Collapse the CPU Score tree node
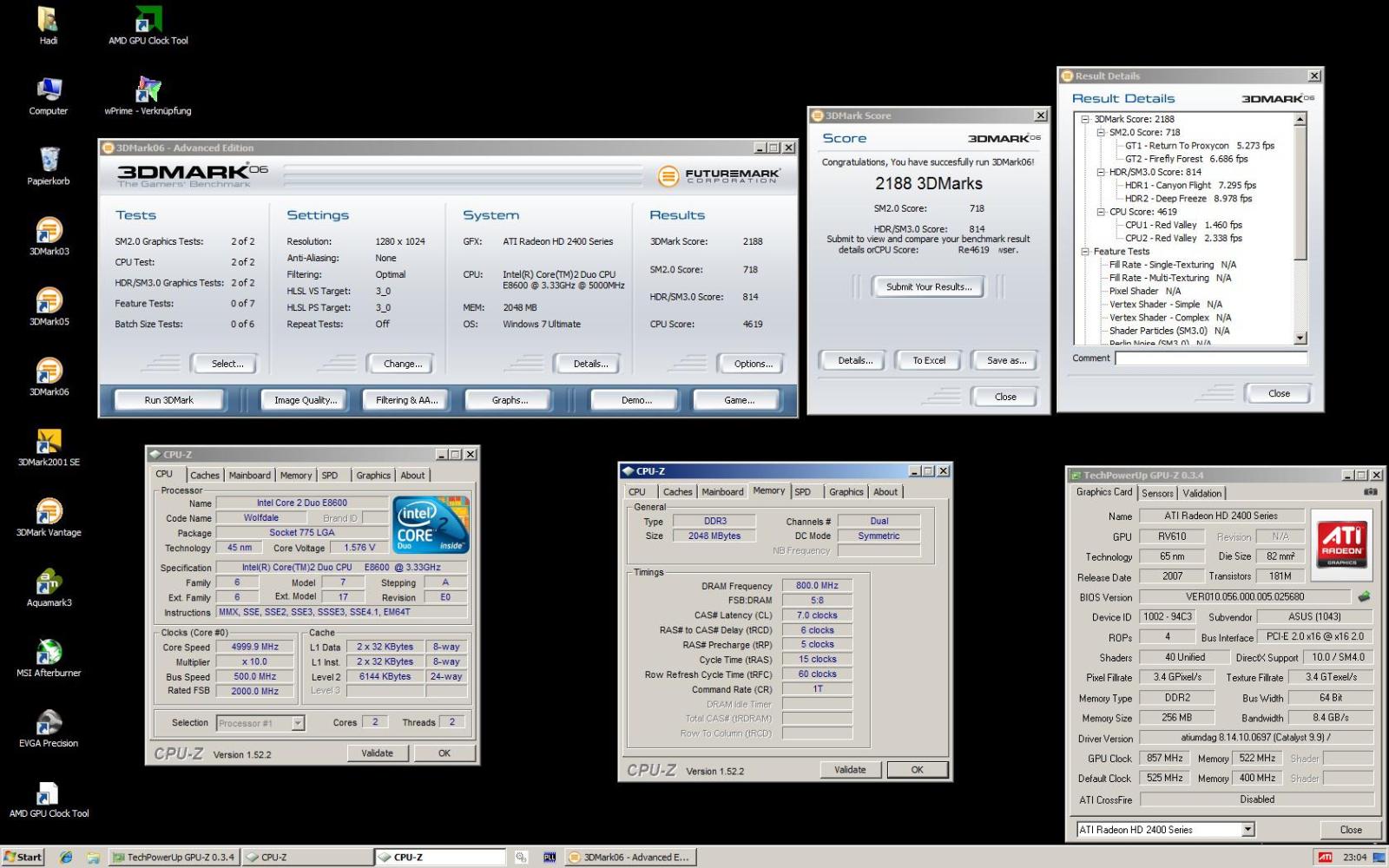 [x=1101, y=212]
